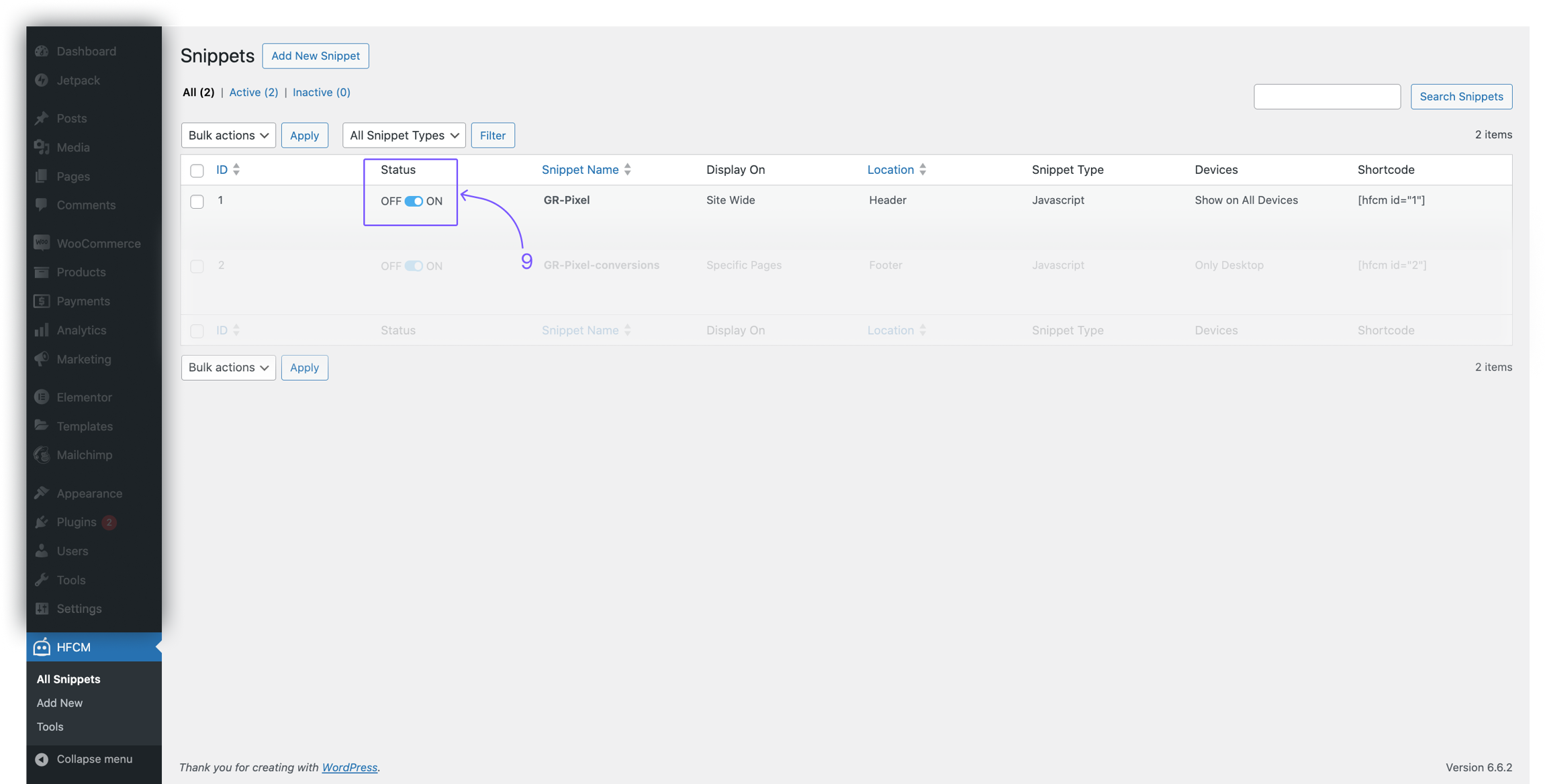Open Add New in HFCM submenu
Viewport: 1547px width, 784px height.
point(60,702)
